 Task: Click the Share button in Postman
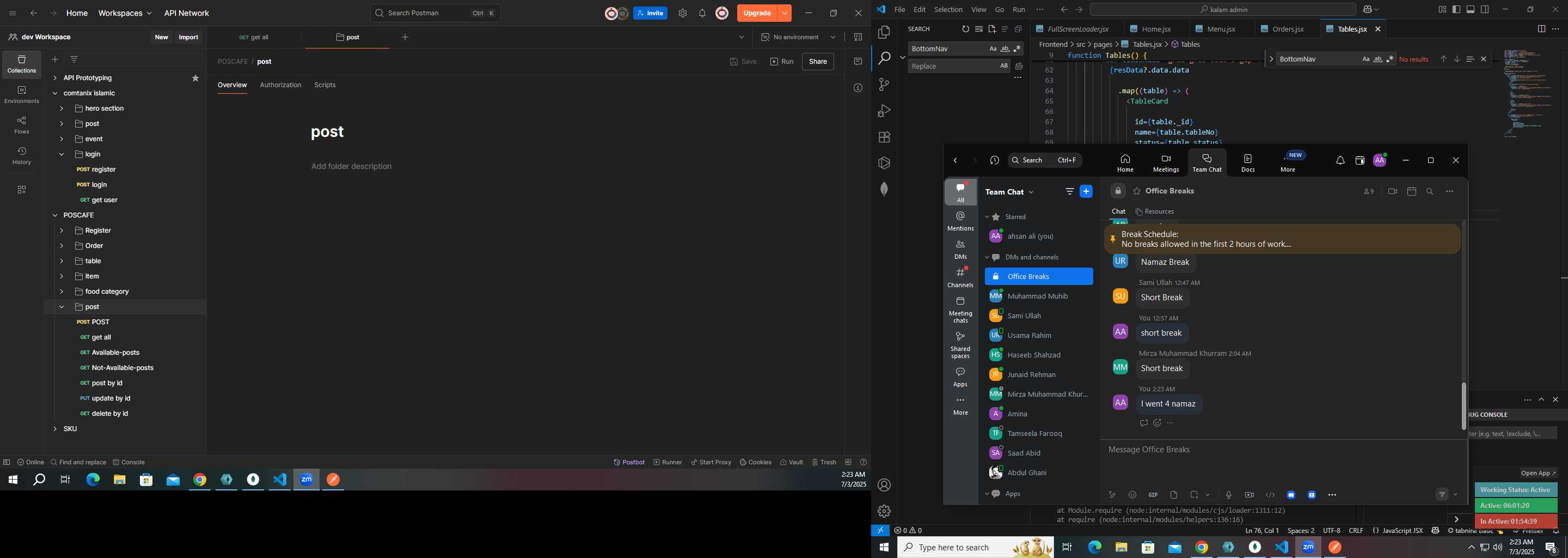pyautogui.click(x=817, y=62)
